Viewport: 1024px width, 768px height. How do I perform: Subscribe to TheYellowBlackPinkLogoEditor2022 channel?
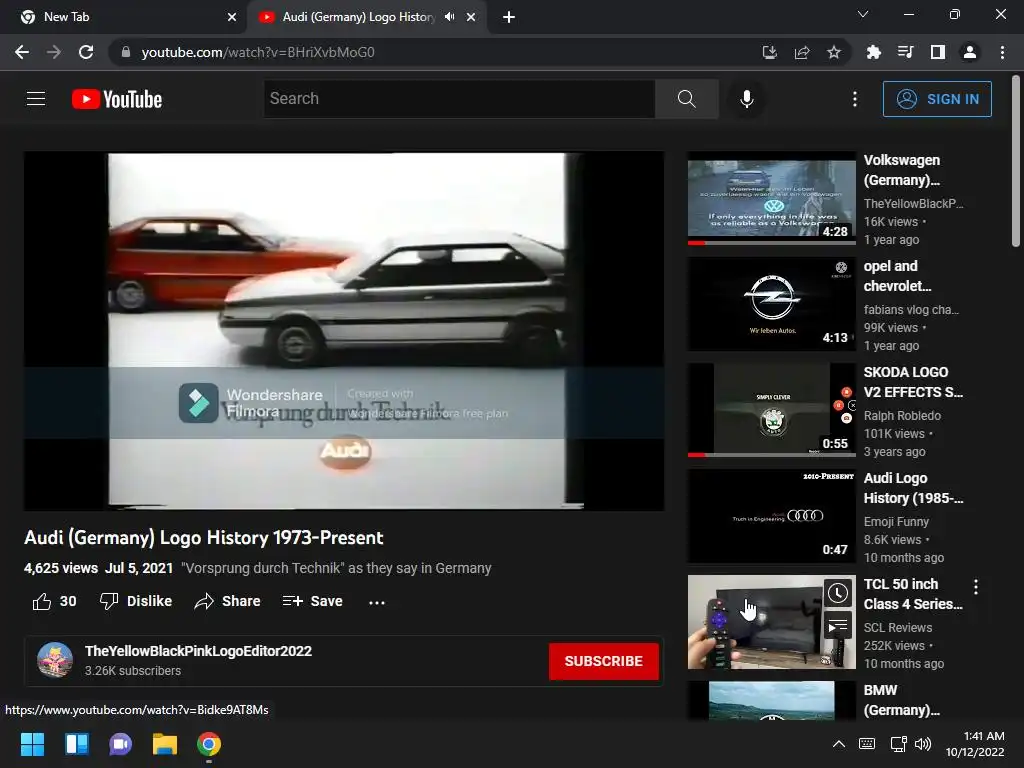603,661
